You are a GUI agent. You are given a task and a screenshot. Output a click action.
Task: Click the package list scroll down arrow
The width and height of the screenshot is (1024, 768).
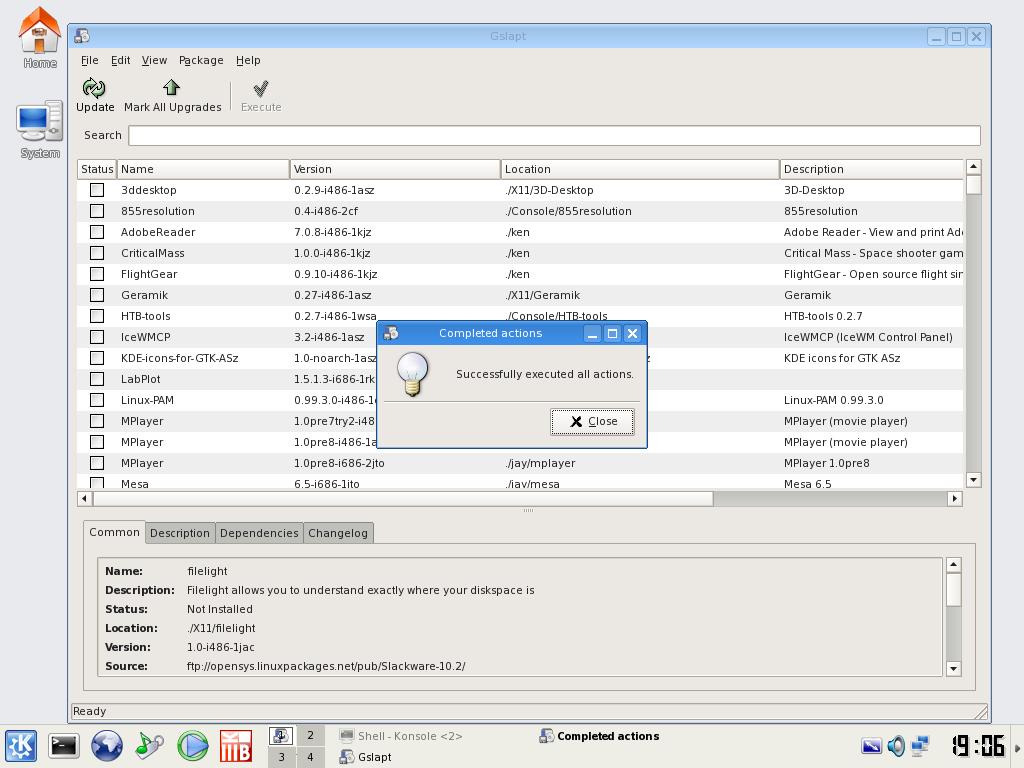pyautogui.click(x=973, y=480)
